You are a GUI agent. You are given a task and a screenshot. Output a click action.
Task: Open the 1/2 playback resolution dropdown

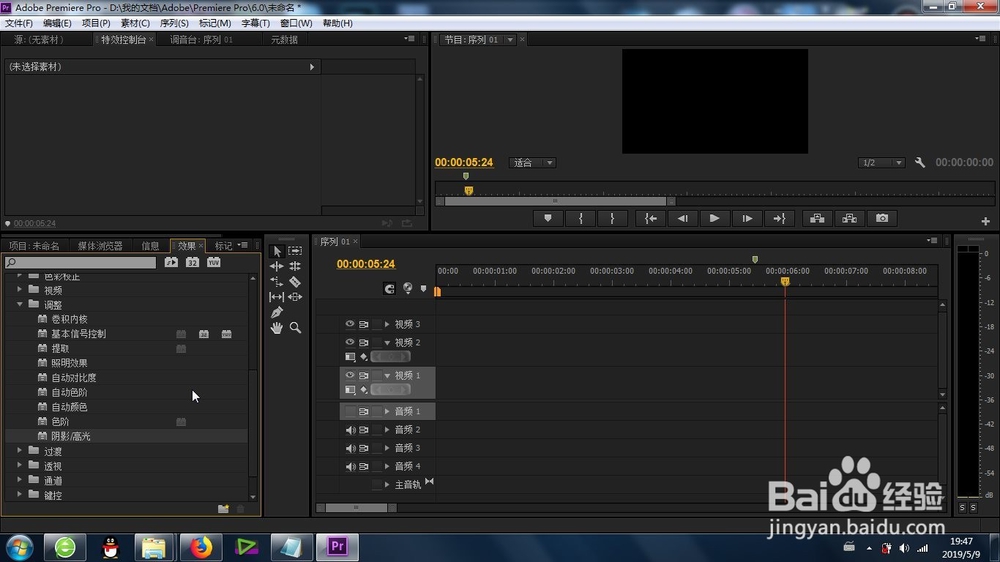click(x=881, y=163)
